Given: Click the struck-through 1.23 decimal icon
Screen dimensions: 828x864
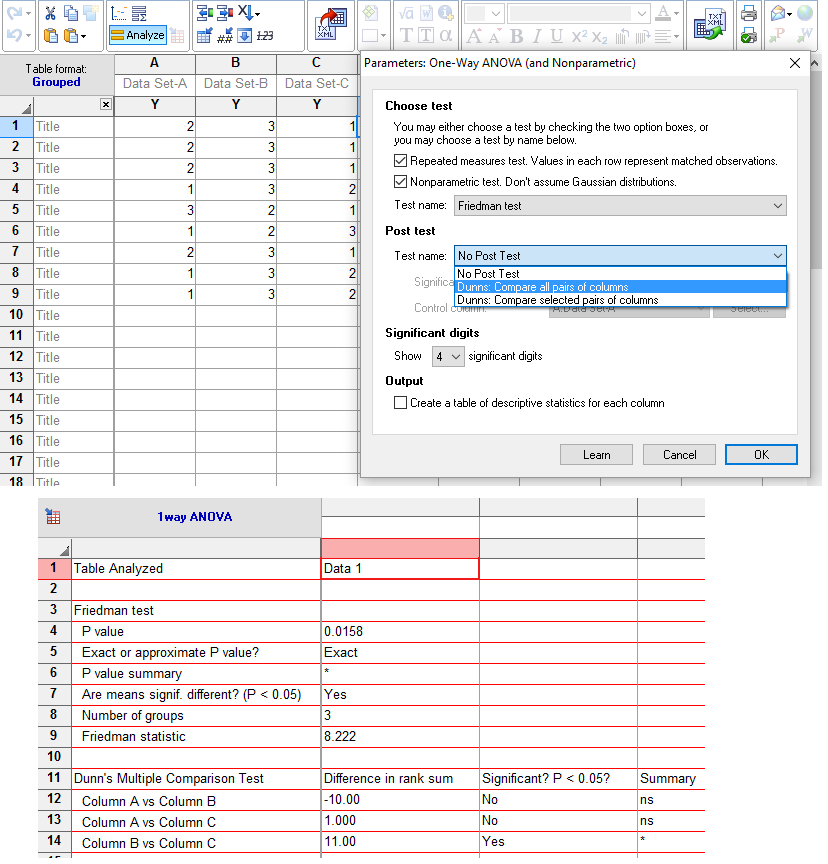Looking at the screenshot, I should pyautogui.click(x=265, y=36).
